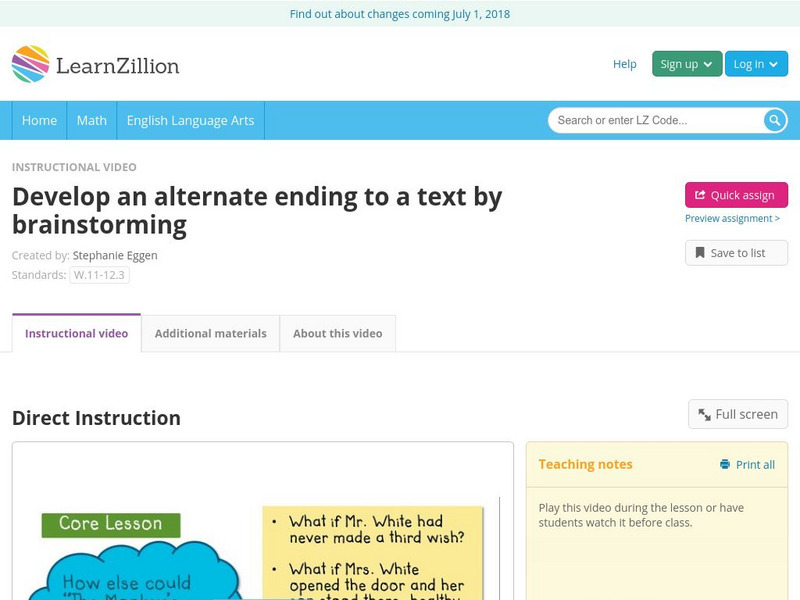
Task: Select the Instructional video tab
Action: (x=75, y=333)
